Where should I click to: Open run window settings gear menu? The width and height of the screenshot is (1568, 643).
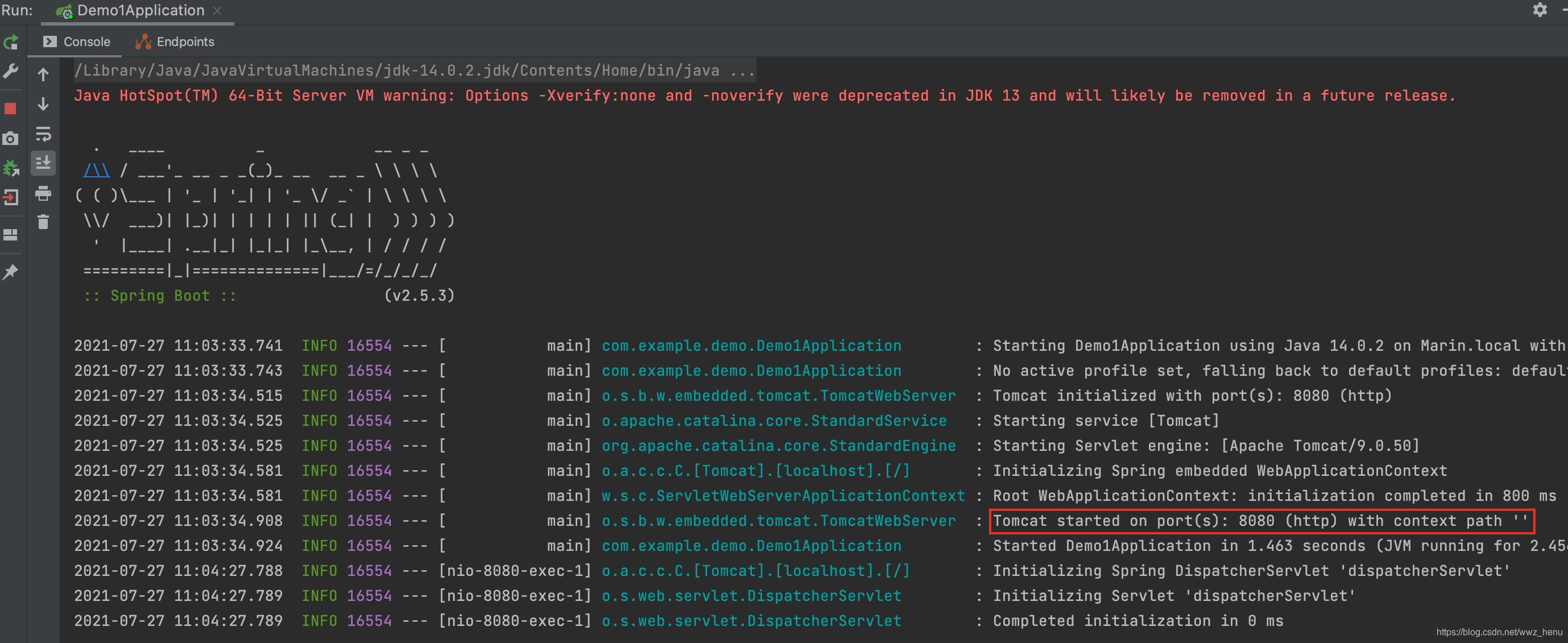pyautogui.click(x=1540, y=10)
